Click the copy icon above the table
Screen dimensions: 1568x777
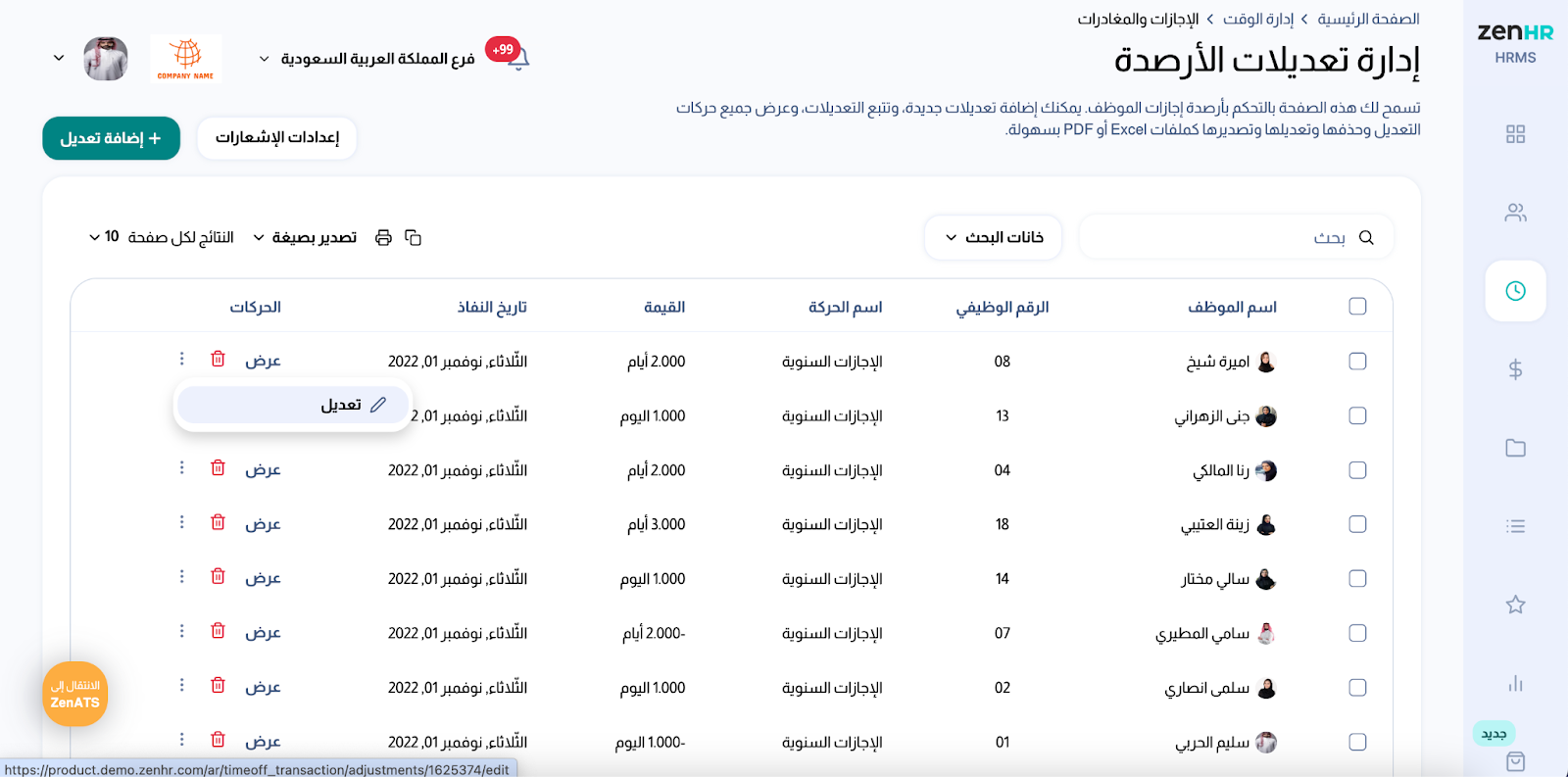click(413, 237)
